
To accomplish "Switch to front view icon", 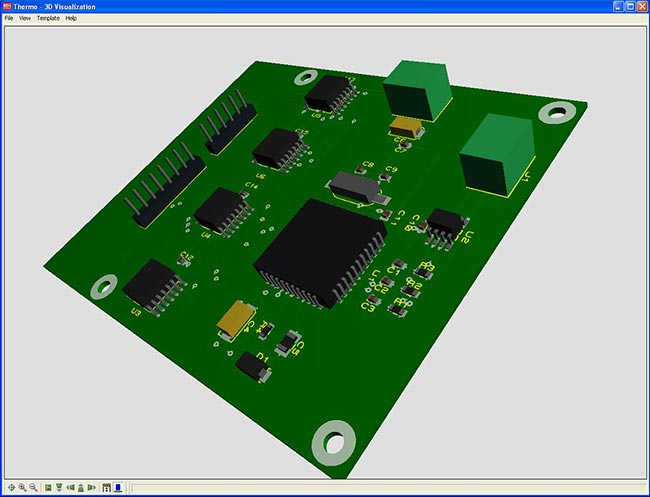I will [x=59, y=487].
